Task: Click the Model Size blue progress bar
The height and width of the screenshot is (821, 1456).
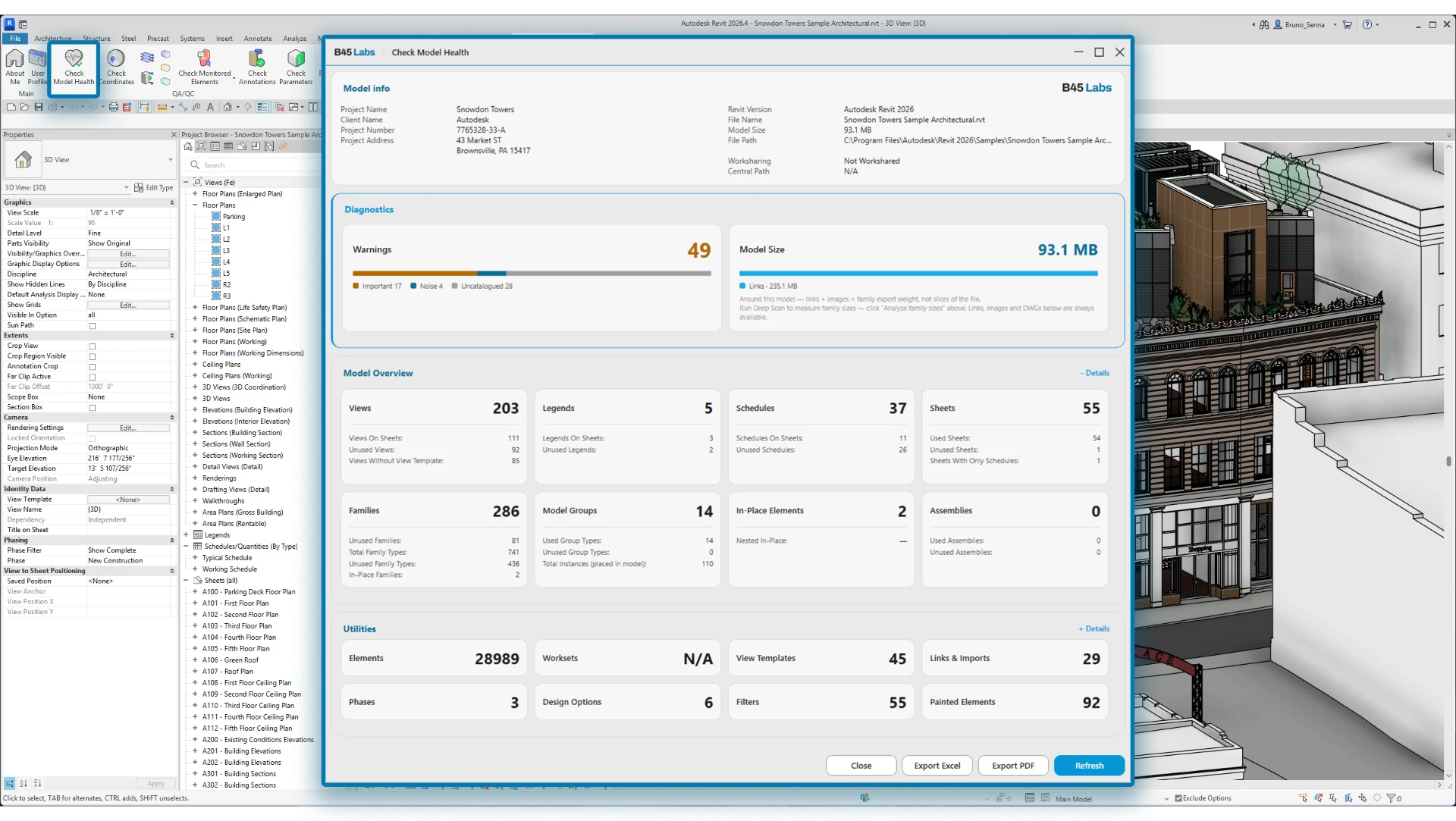Action: pos(918,274)
